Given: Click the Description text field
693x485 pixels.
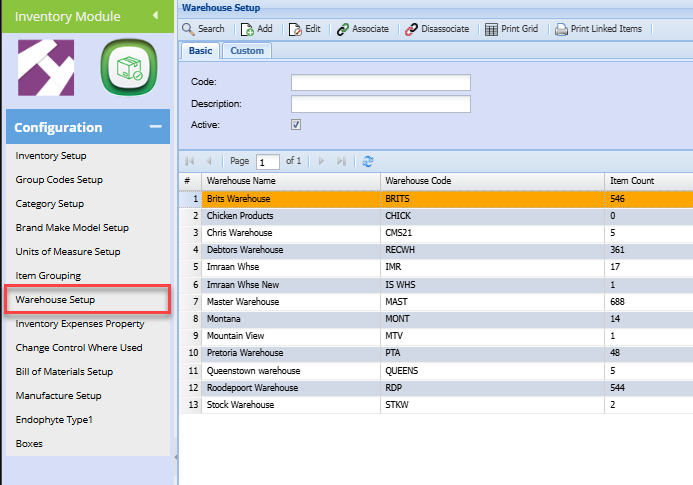Looking at the screenshot, I should click(380, 104).
